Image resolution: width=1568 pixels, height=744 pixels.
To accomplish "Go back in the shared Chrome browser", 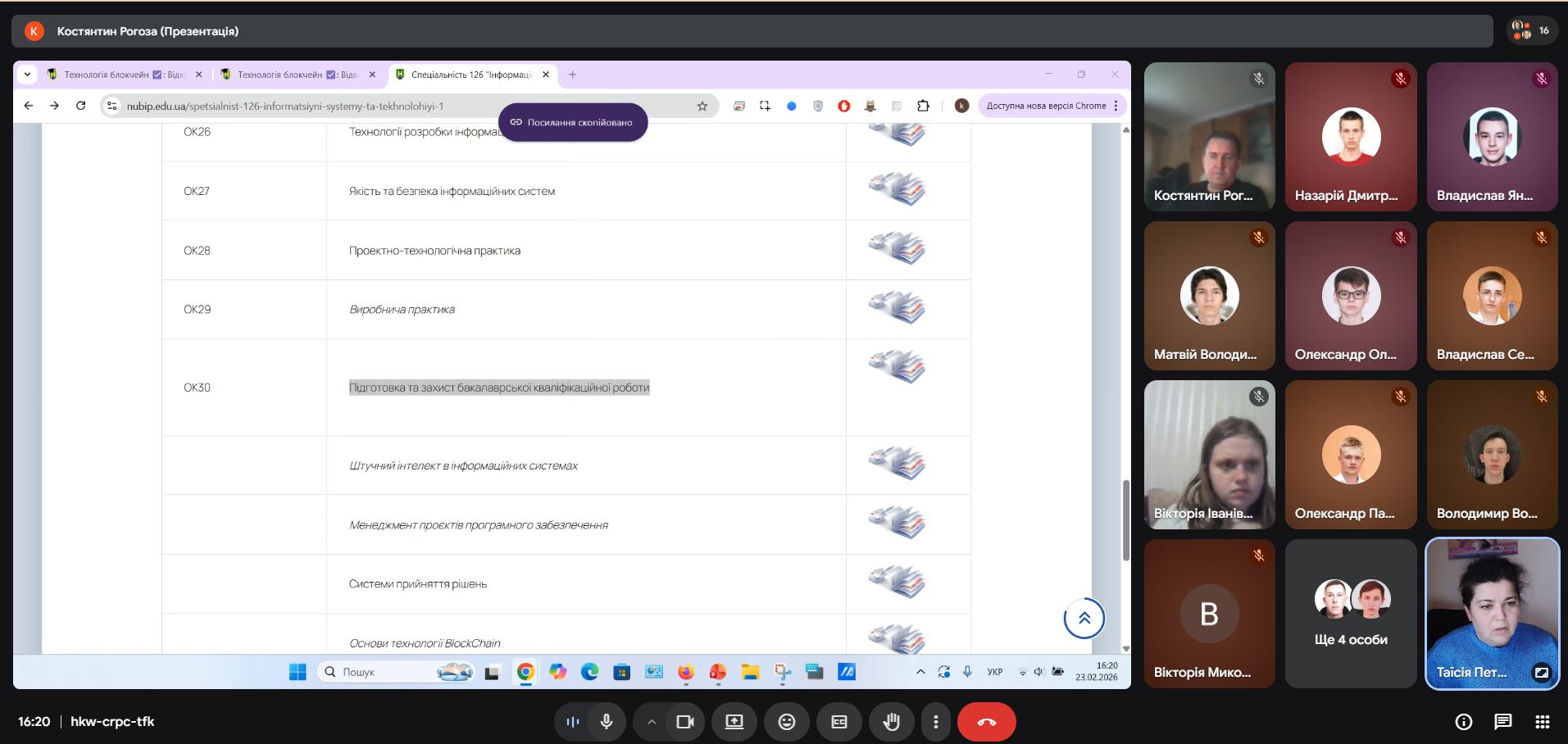I will tap(29, 106).
